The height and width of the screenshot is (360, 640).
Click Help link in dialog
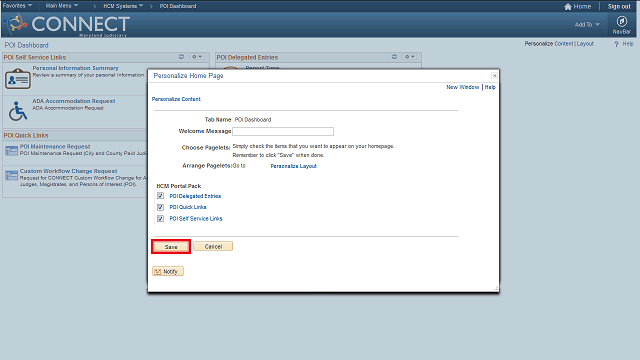point(490,87)
